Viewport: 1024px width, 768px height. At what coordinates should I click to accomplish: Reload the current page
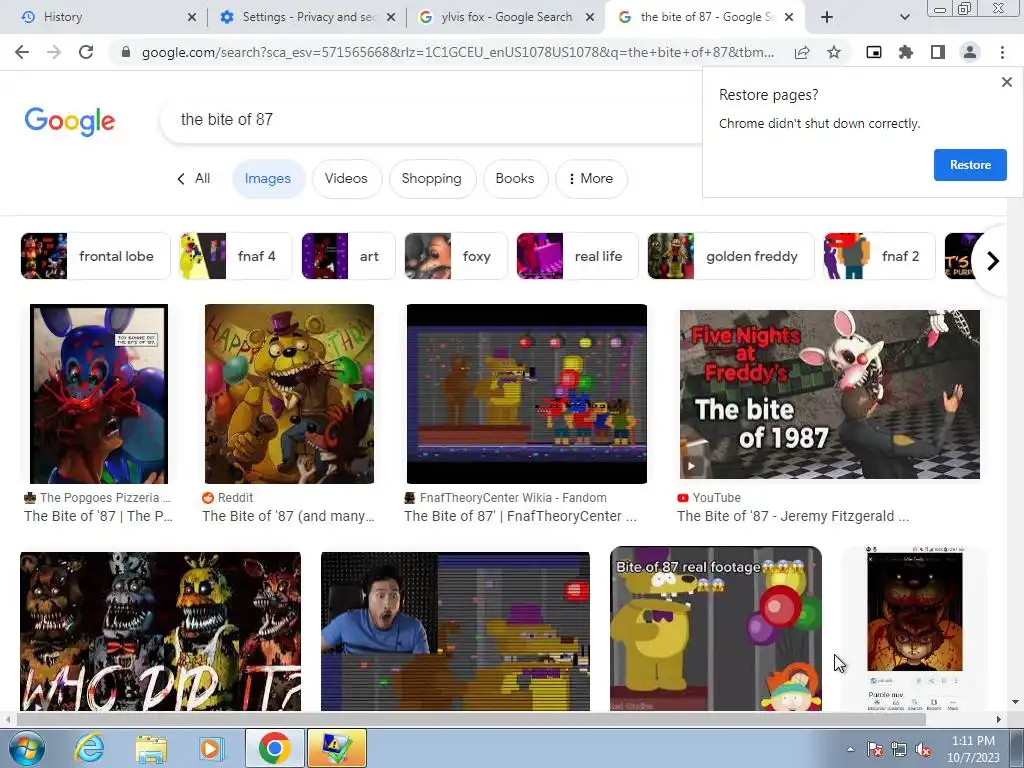coord(86,52)
